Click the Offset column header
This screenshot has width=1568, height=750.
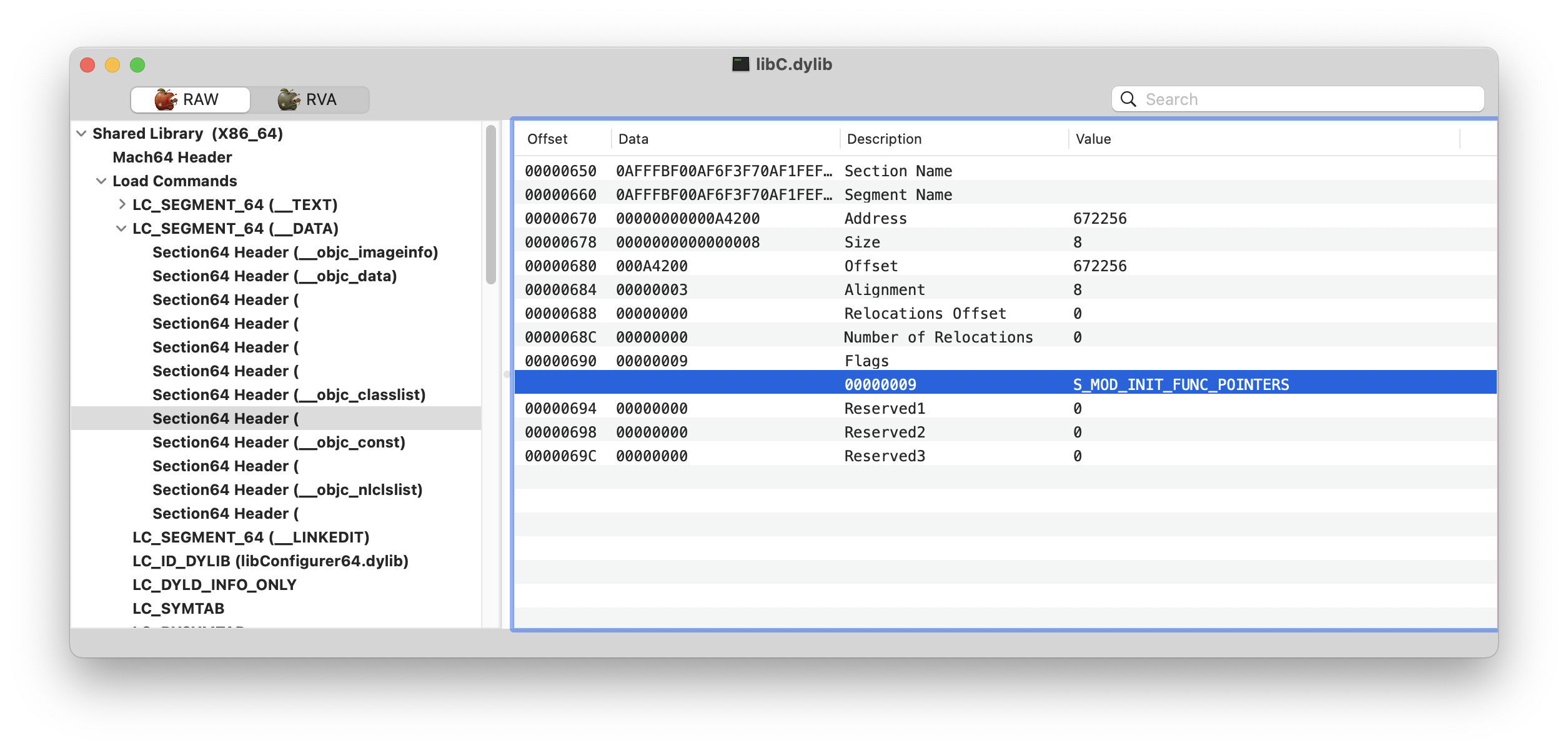(x=547, y=139)
